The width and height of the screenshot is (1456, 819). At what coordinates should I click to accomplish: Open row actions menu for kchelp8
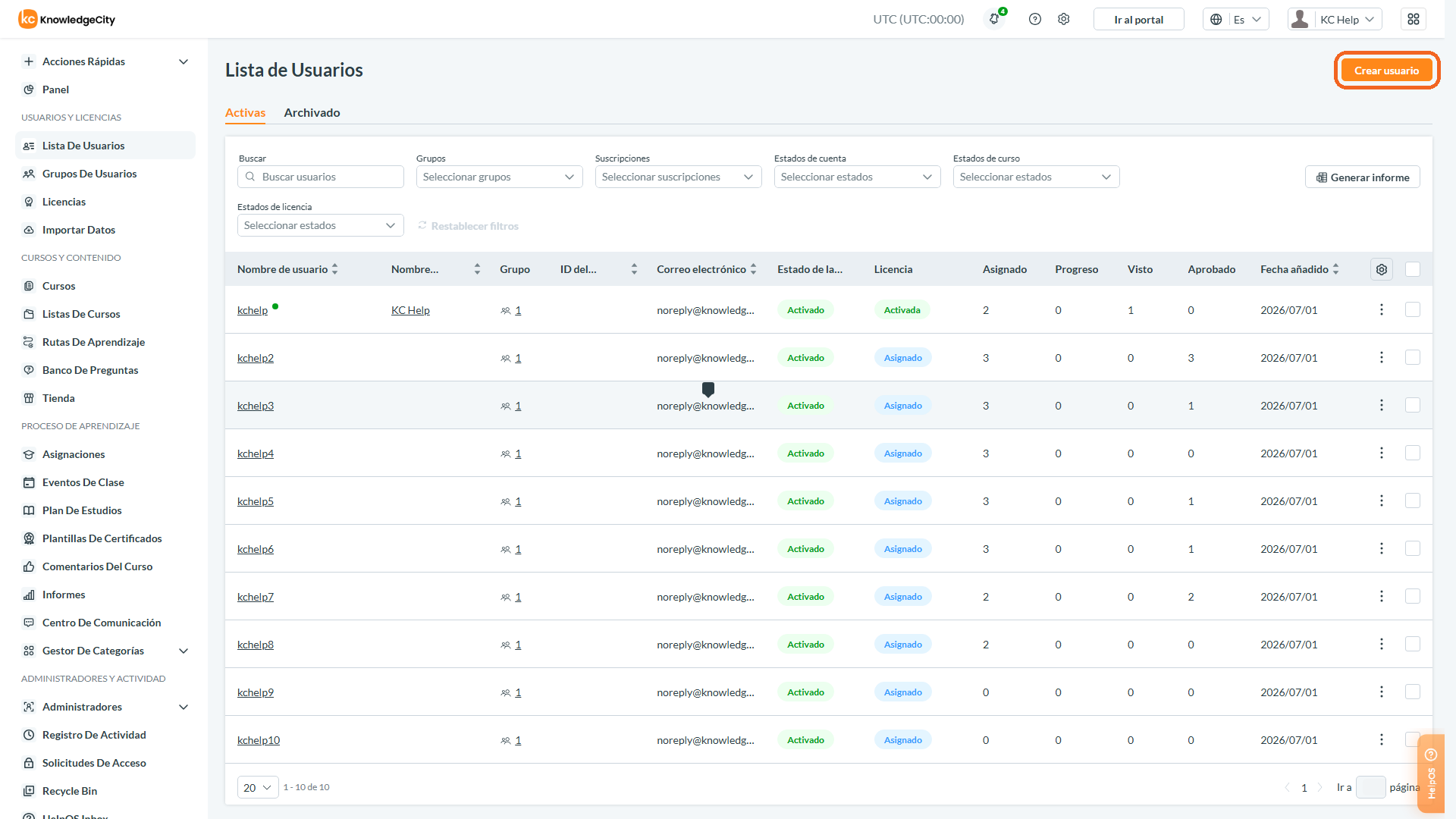pyautogui.click(x=1382, y=644)
